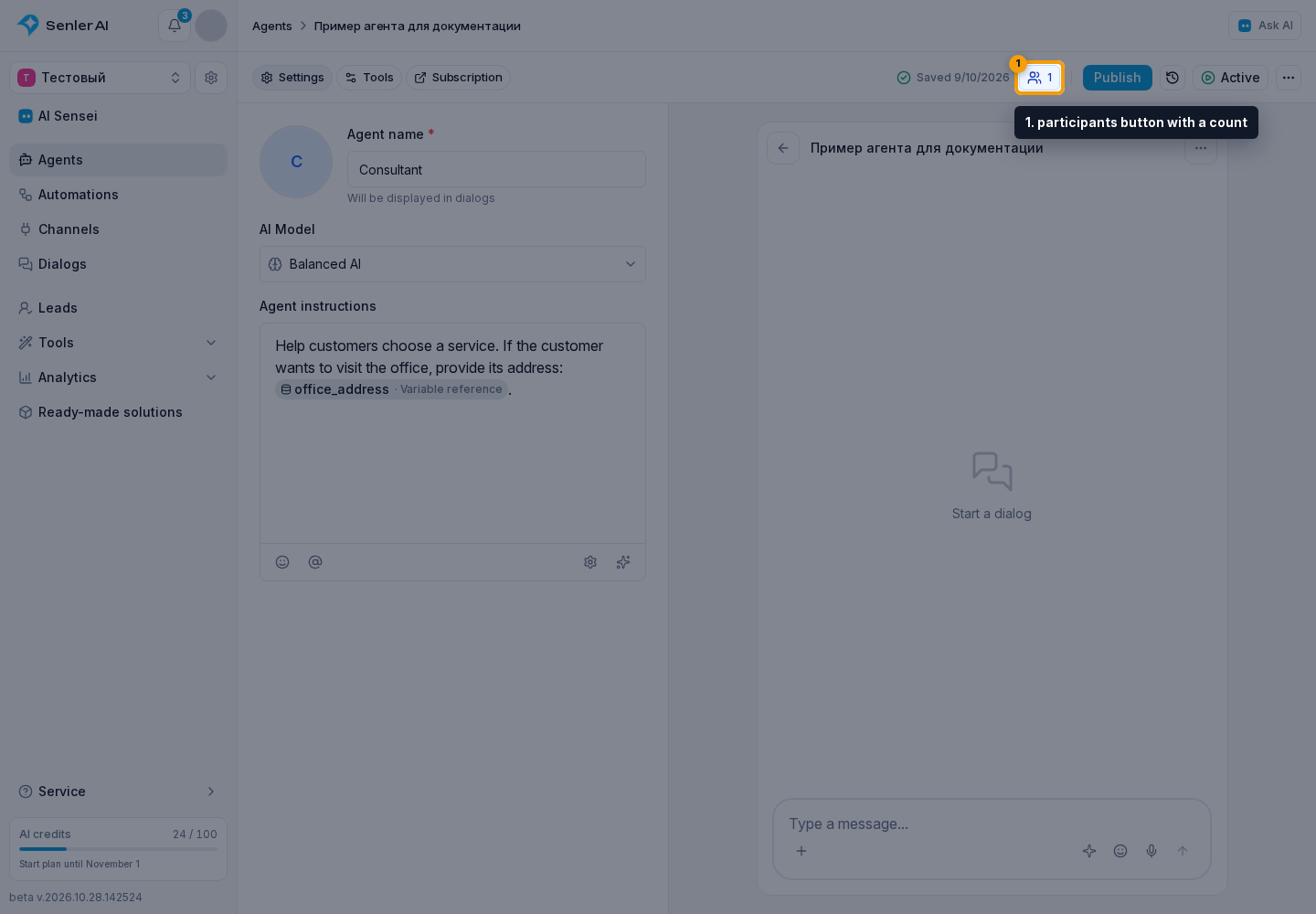This screenshot has height=914, width=1316.
Task: Click the Publish button
Action: 1117,78
